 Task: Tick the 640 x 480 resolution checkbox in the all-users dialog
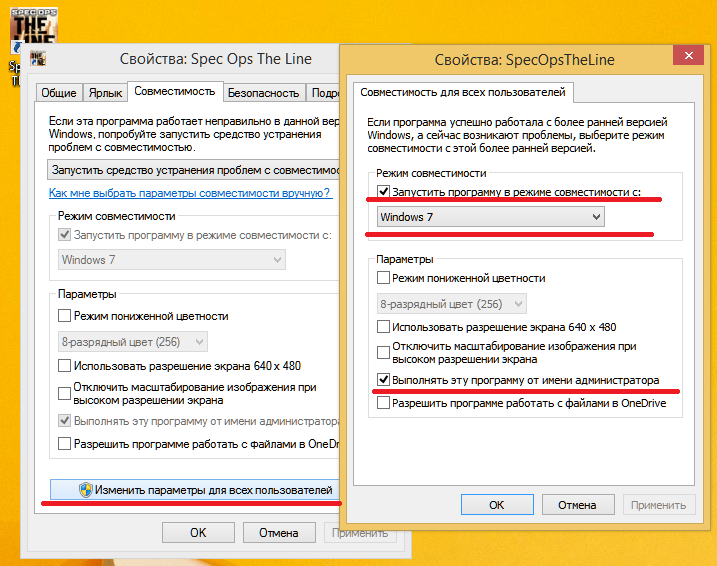[384, 327]
